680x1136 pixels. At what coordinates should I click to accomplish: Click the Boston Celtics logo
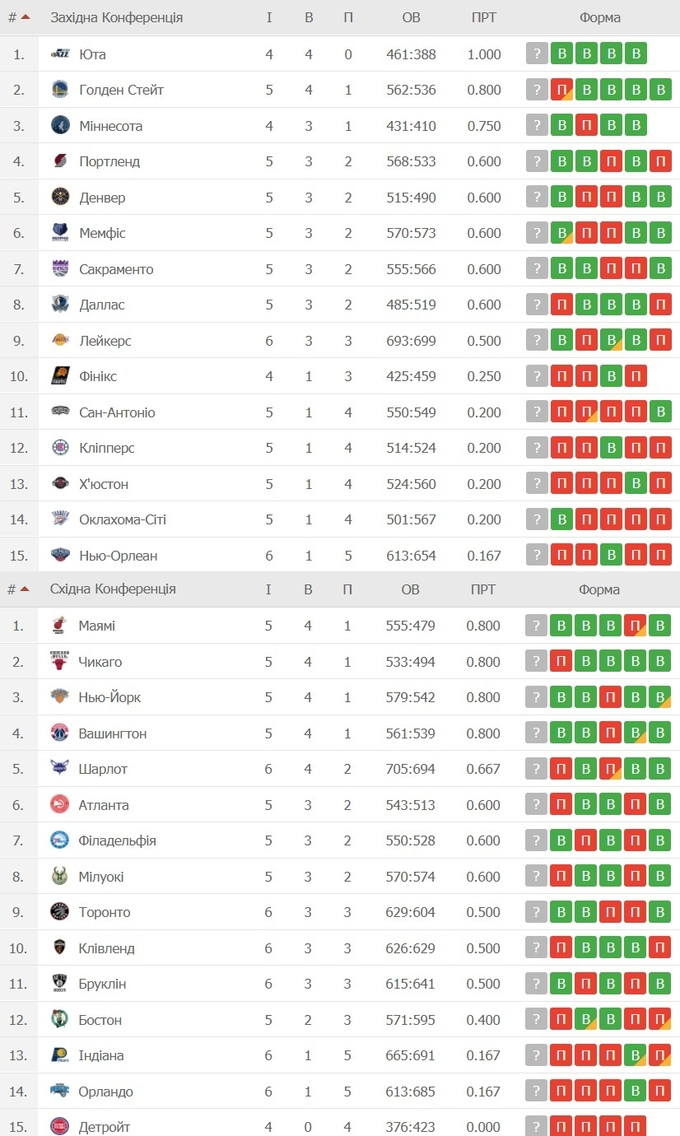pyautogui.click(x=60, y=1020)
